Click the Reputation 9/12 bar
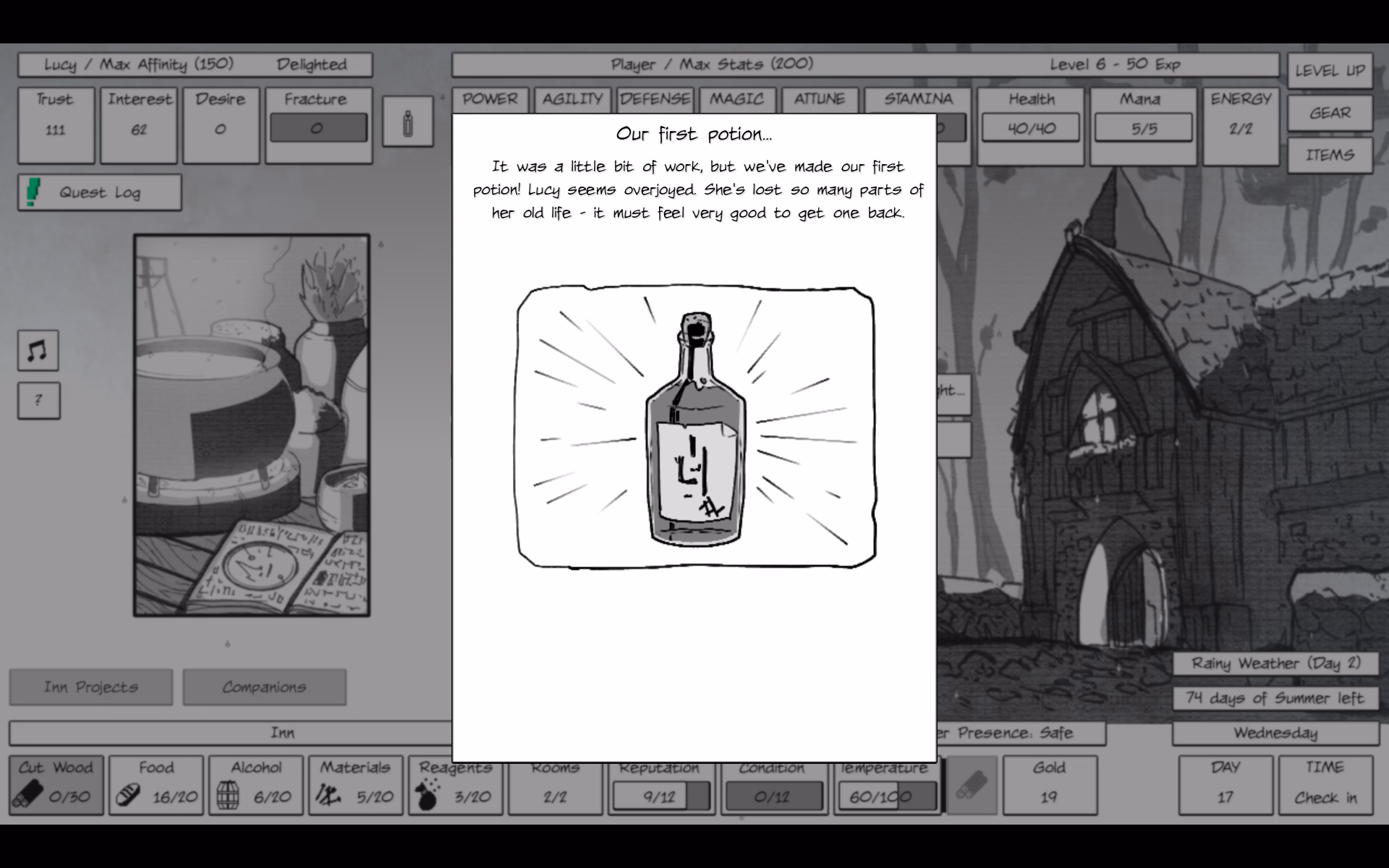The image size is (1389, 868). [662, 796]
